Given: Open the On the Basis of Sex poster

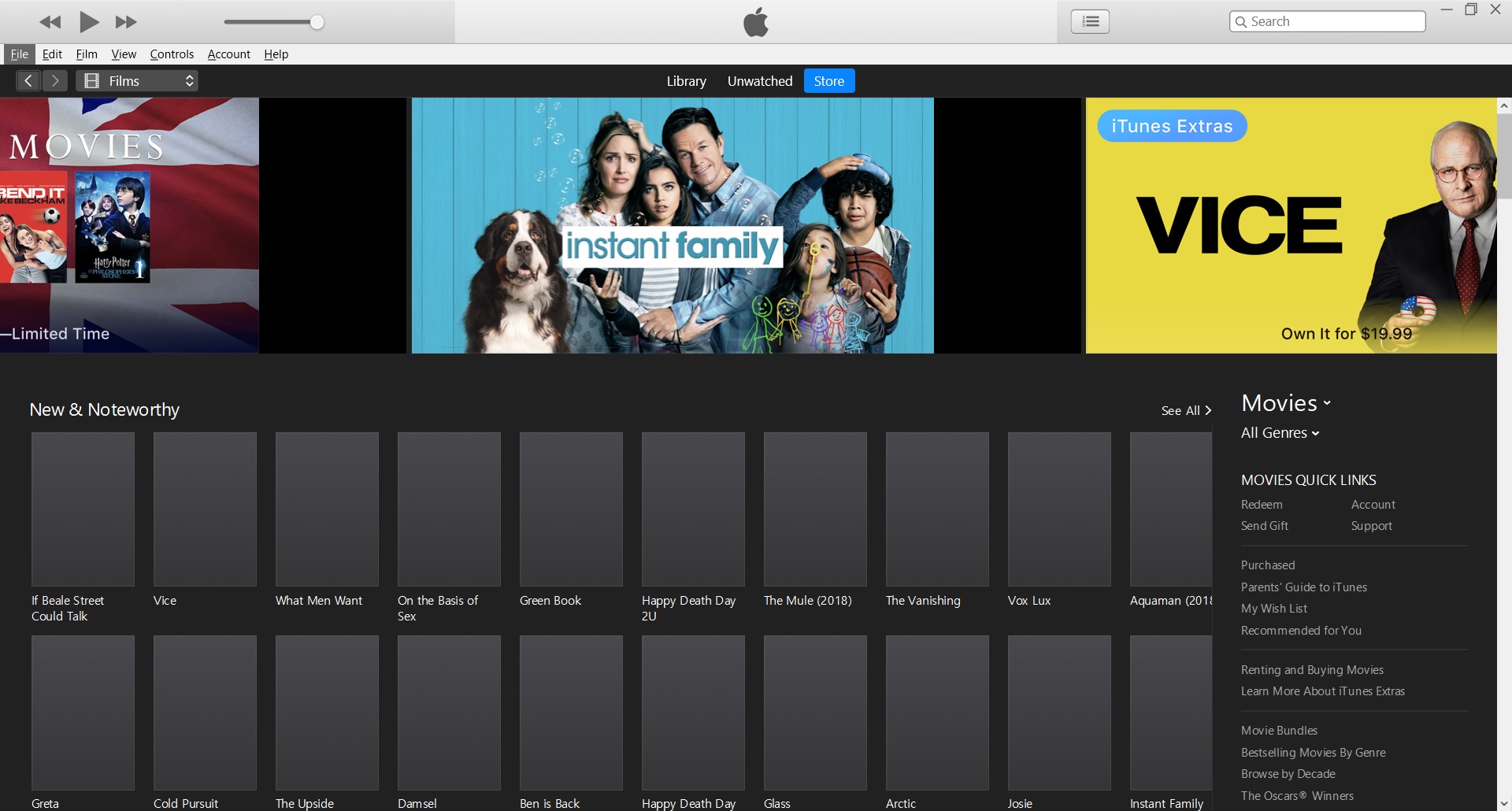Looking at the screenshot, I should [x=449, y=509].
